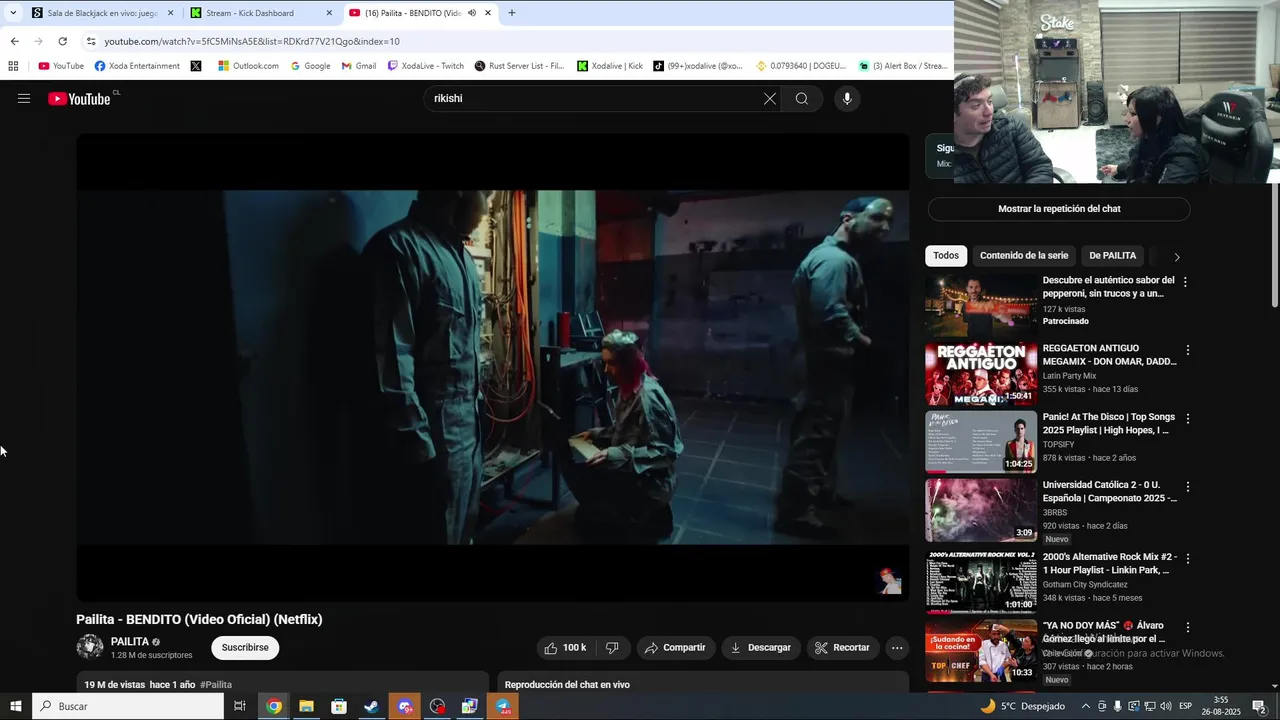Click Windows taskbar 'Buscar' search box
The image size is (1280, 720).
[128, 706]
